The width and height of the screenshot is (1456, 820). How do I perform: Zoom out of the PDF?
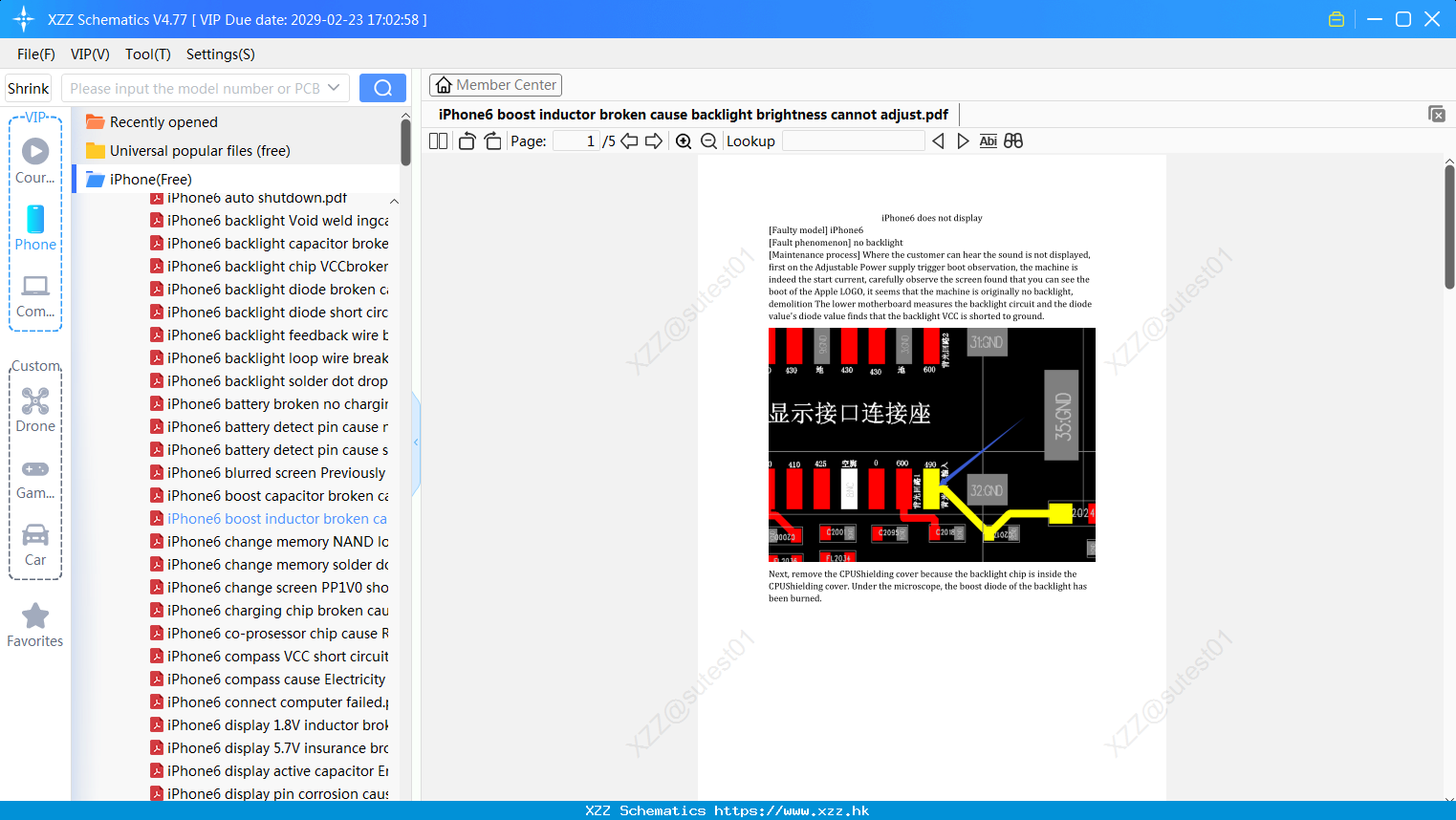709,141
